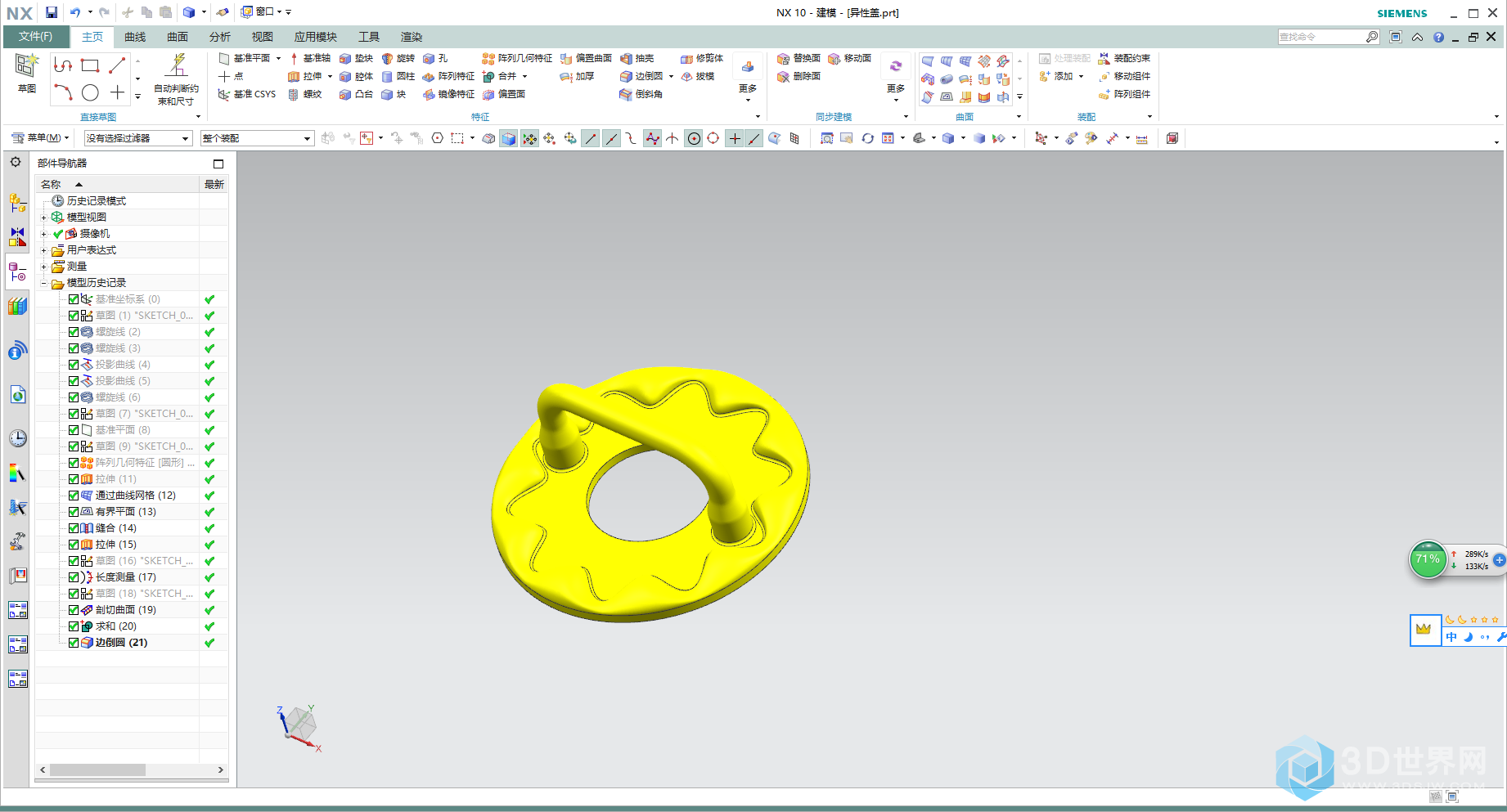Expand the 模型视图 tree node
This screenshot has height=812, width=1507.
click(44, 218)
